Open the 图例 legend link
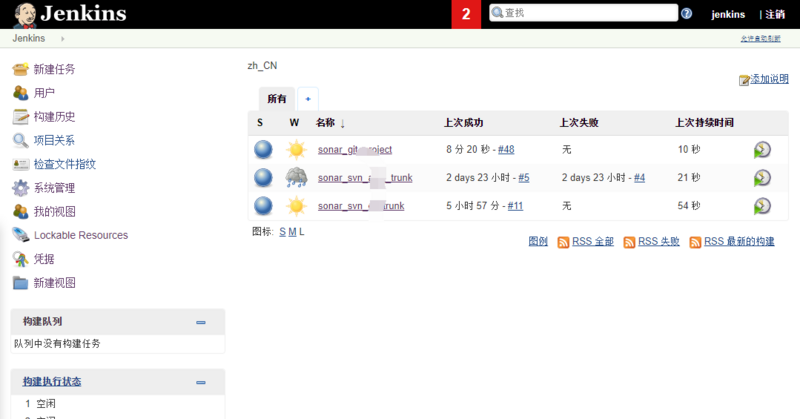 point(538,241)
